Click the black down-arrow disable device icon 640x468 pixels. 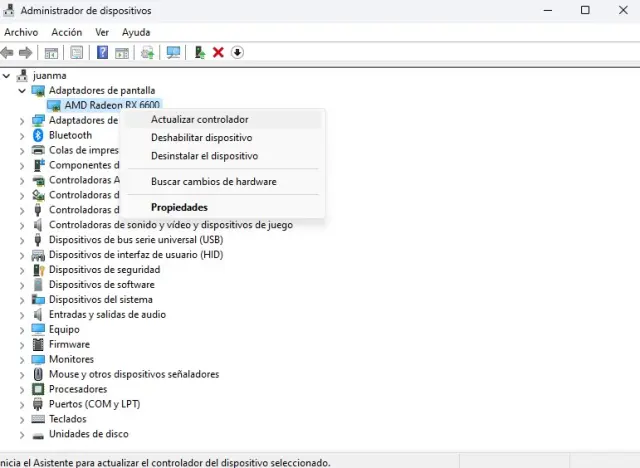point(237,52)
